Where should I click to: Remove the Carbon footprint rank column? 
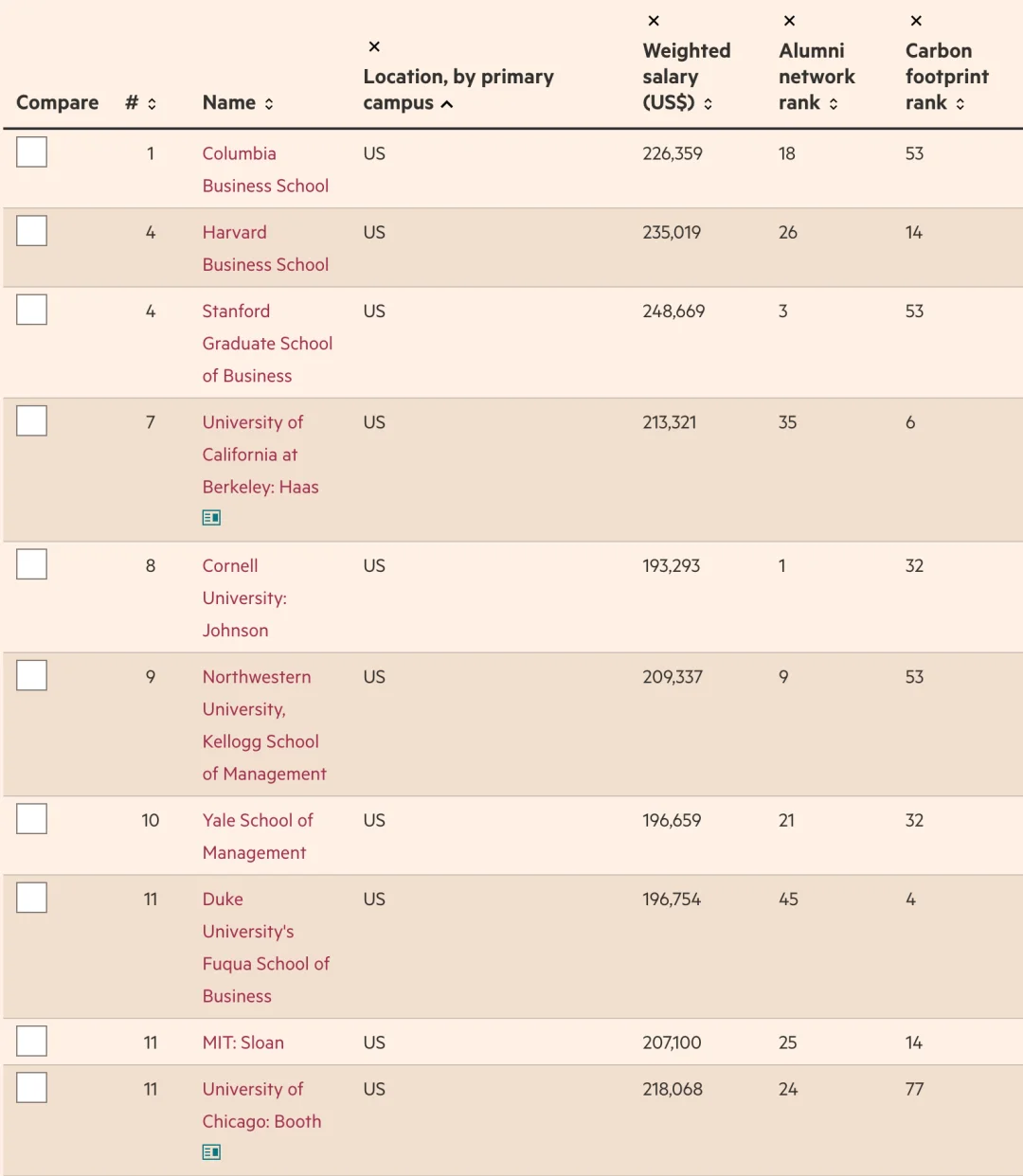click(916, 21)
